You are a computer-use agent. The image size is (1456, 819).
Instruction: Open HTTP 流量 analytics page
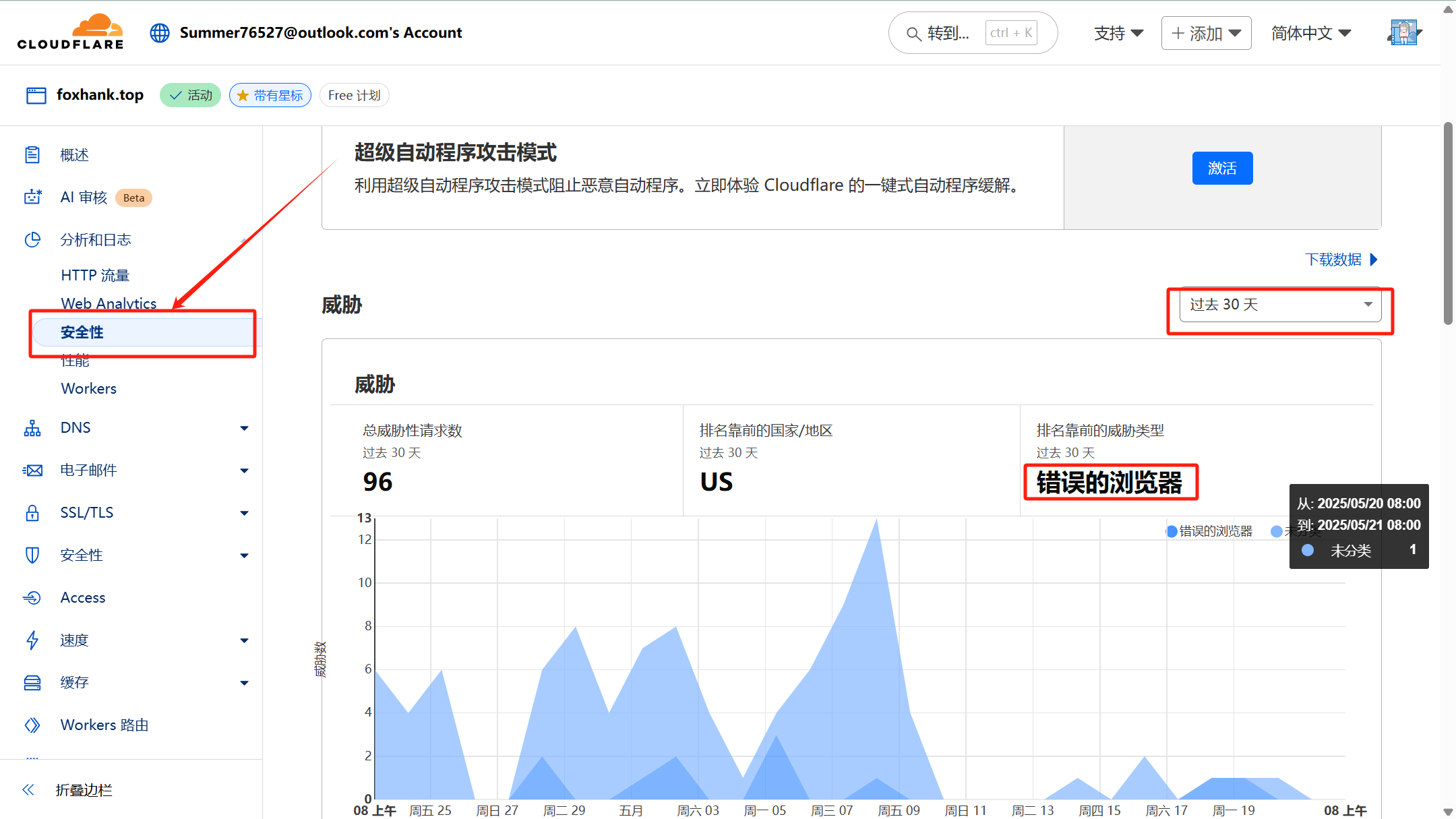pyautogui.click(x=95, y=275)
